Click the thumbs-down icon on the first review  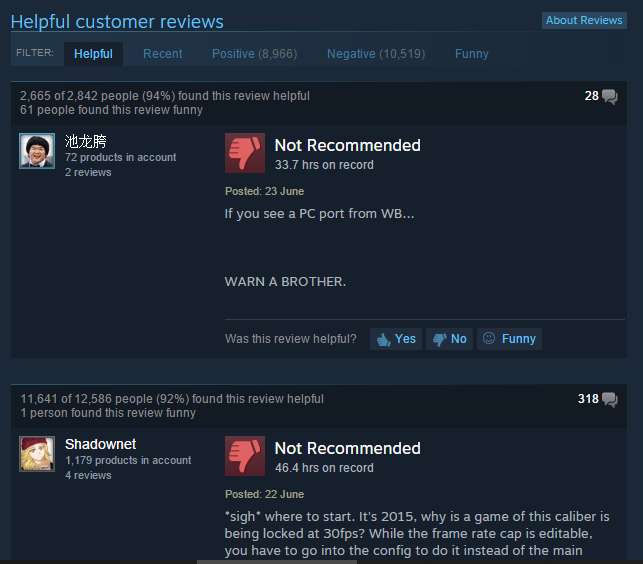pyautogui.click(x=245, y=153)
